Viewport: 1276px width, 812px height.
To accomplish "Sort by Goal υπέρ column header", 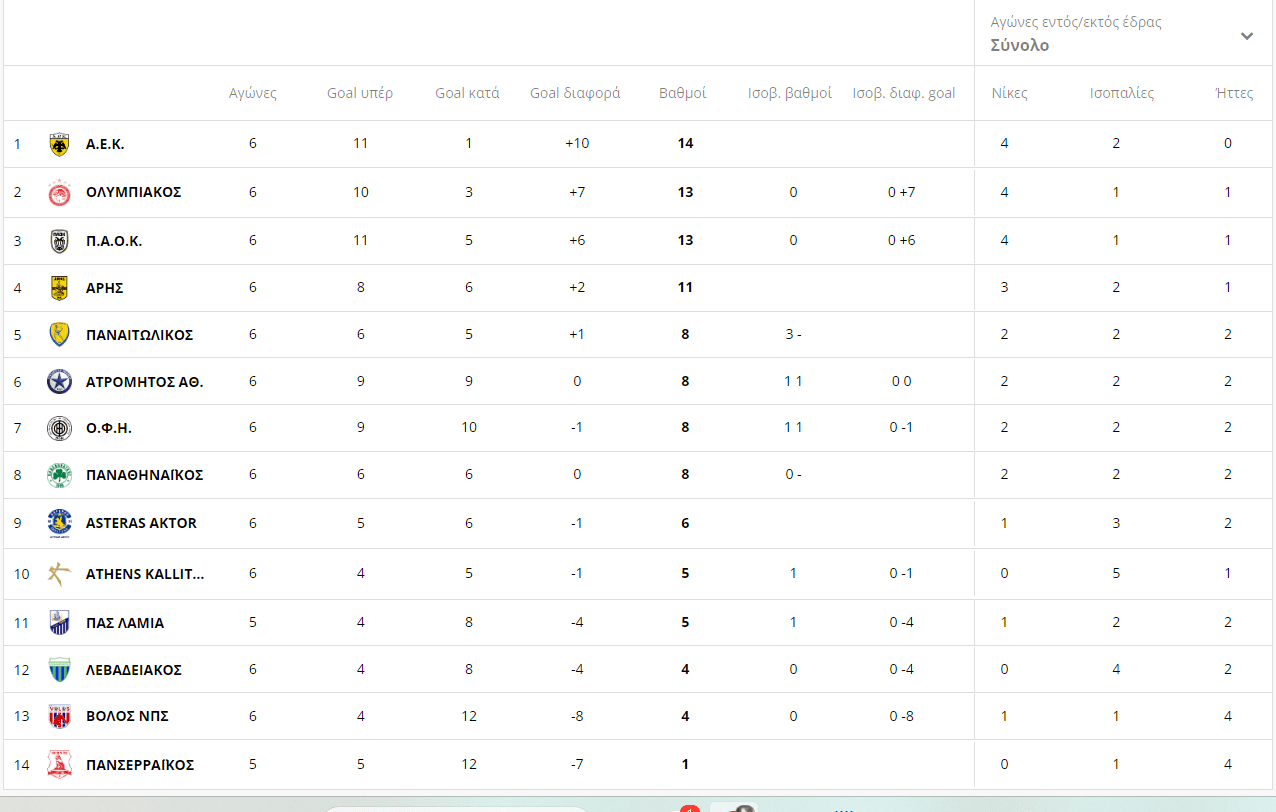I will pos(360,93).
